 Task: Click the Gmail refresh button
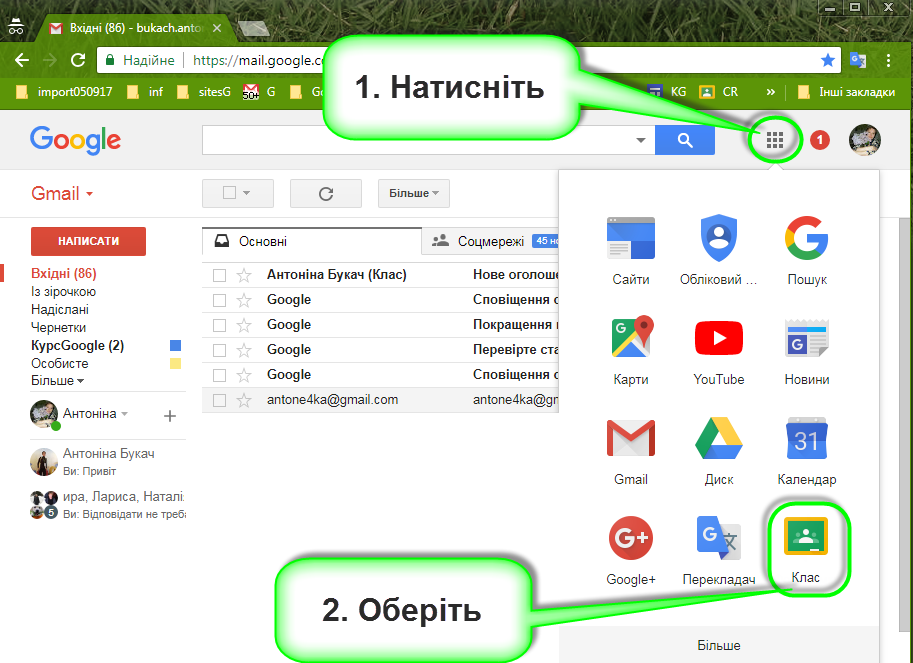click(x=325, y=193)
